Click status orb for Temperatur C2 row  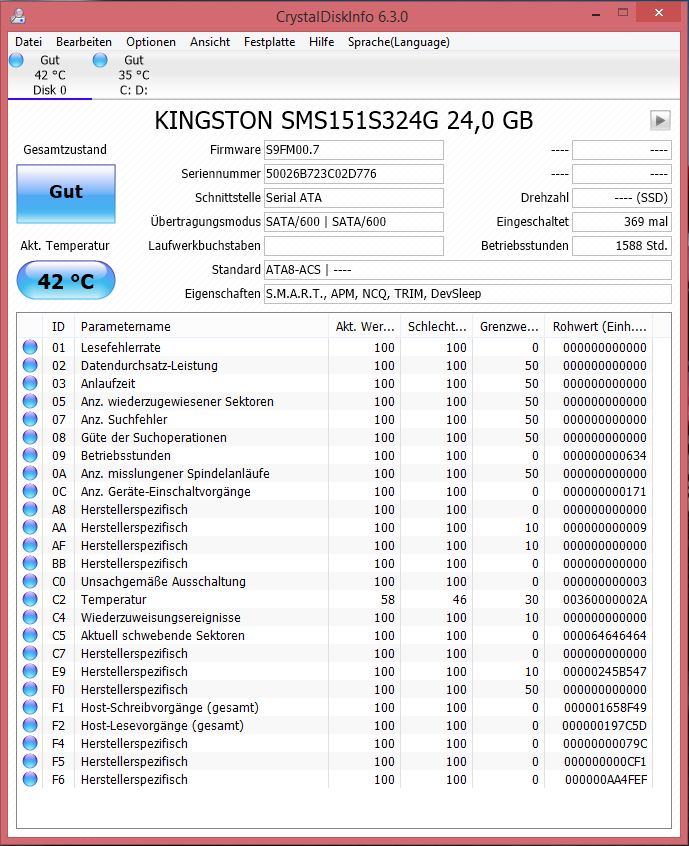pos(30,599)
